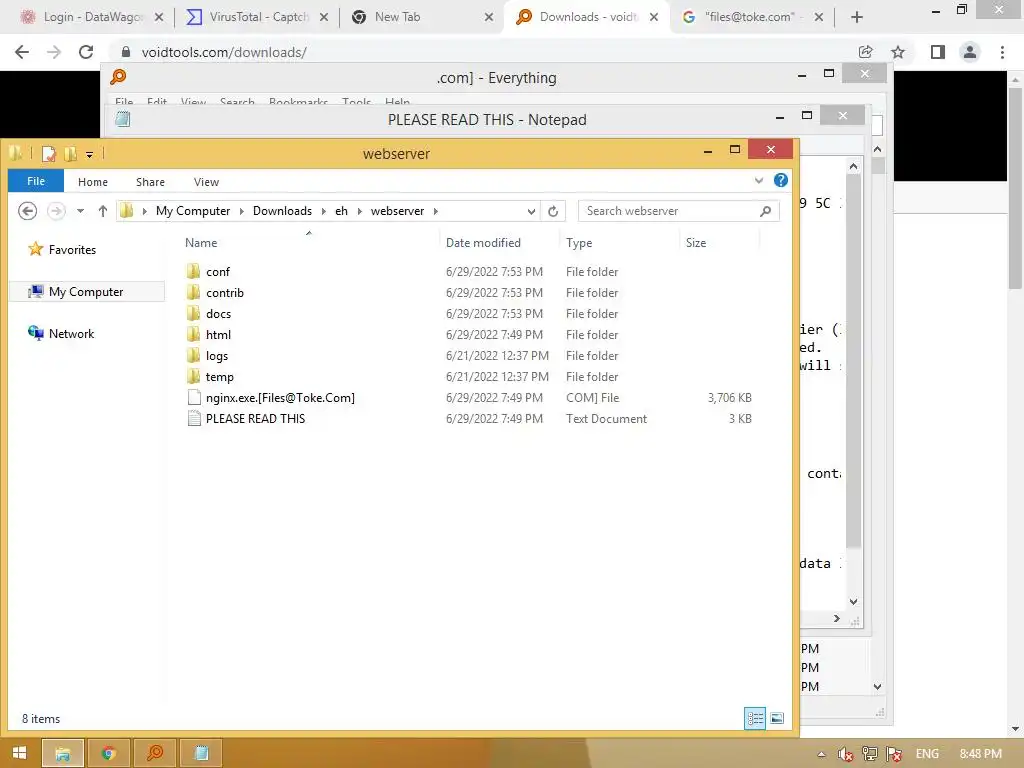Bookmark this page with star icon
1024x768 pixels.
(x=899, y=52)
